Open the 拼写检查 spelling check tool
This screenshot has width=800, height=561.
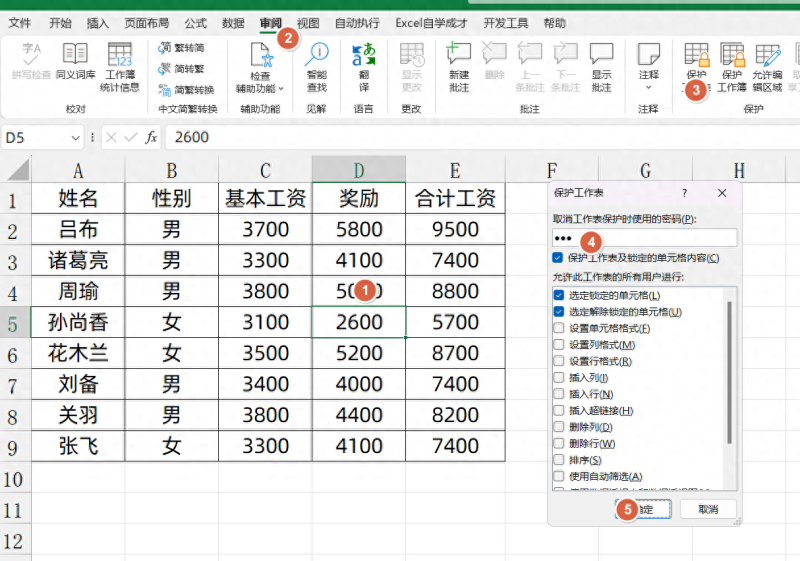pyautogui.click(x=31, y=61)
